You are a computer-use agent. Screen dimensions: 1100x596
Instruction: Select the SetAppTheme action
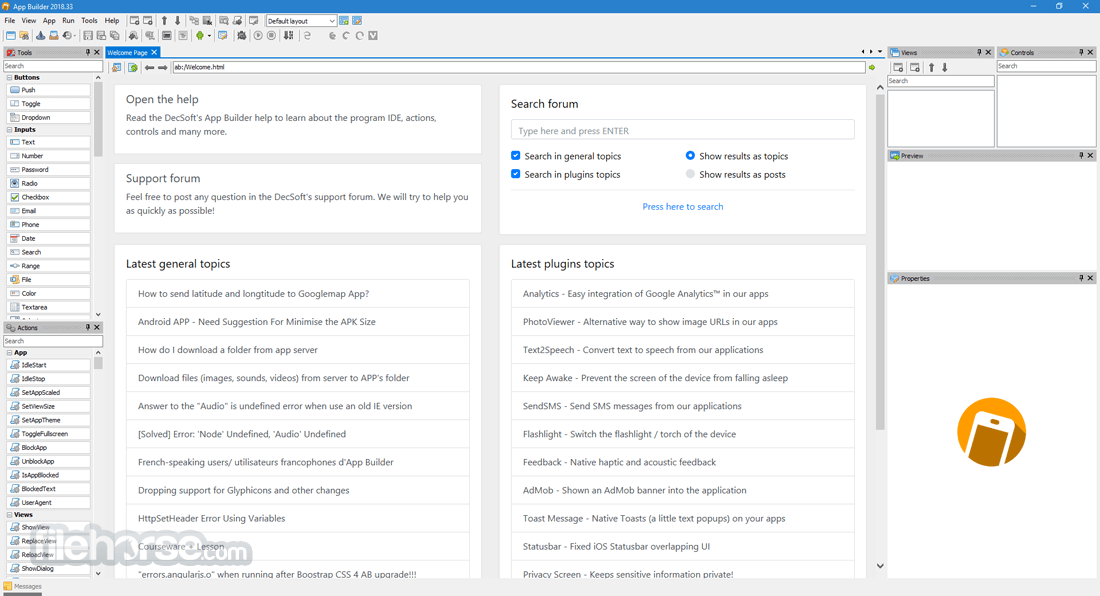pyautogui.click(x=48, y=420)
